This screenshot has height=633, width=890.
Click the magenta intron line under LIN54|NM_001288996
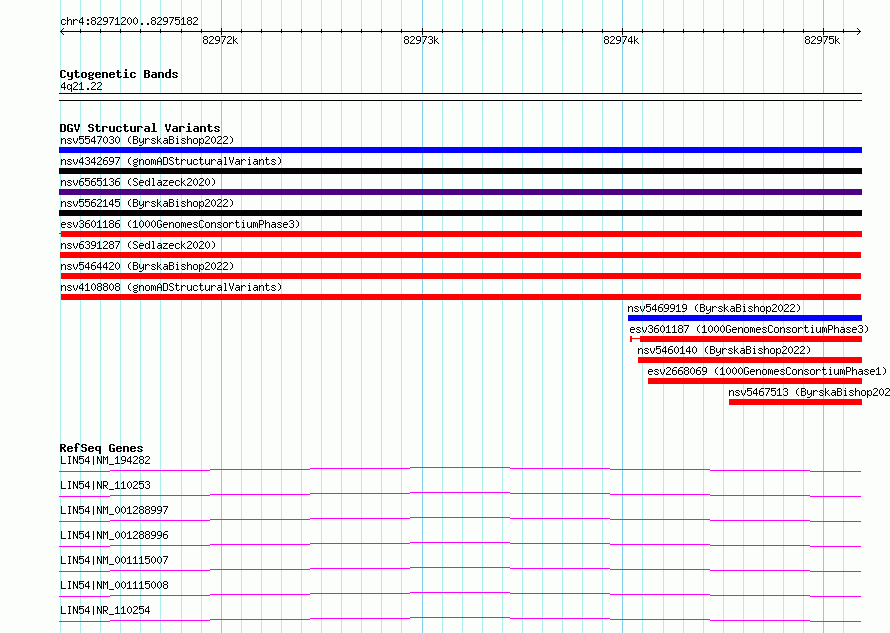point(460,544)
